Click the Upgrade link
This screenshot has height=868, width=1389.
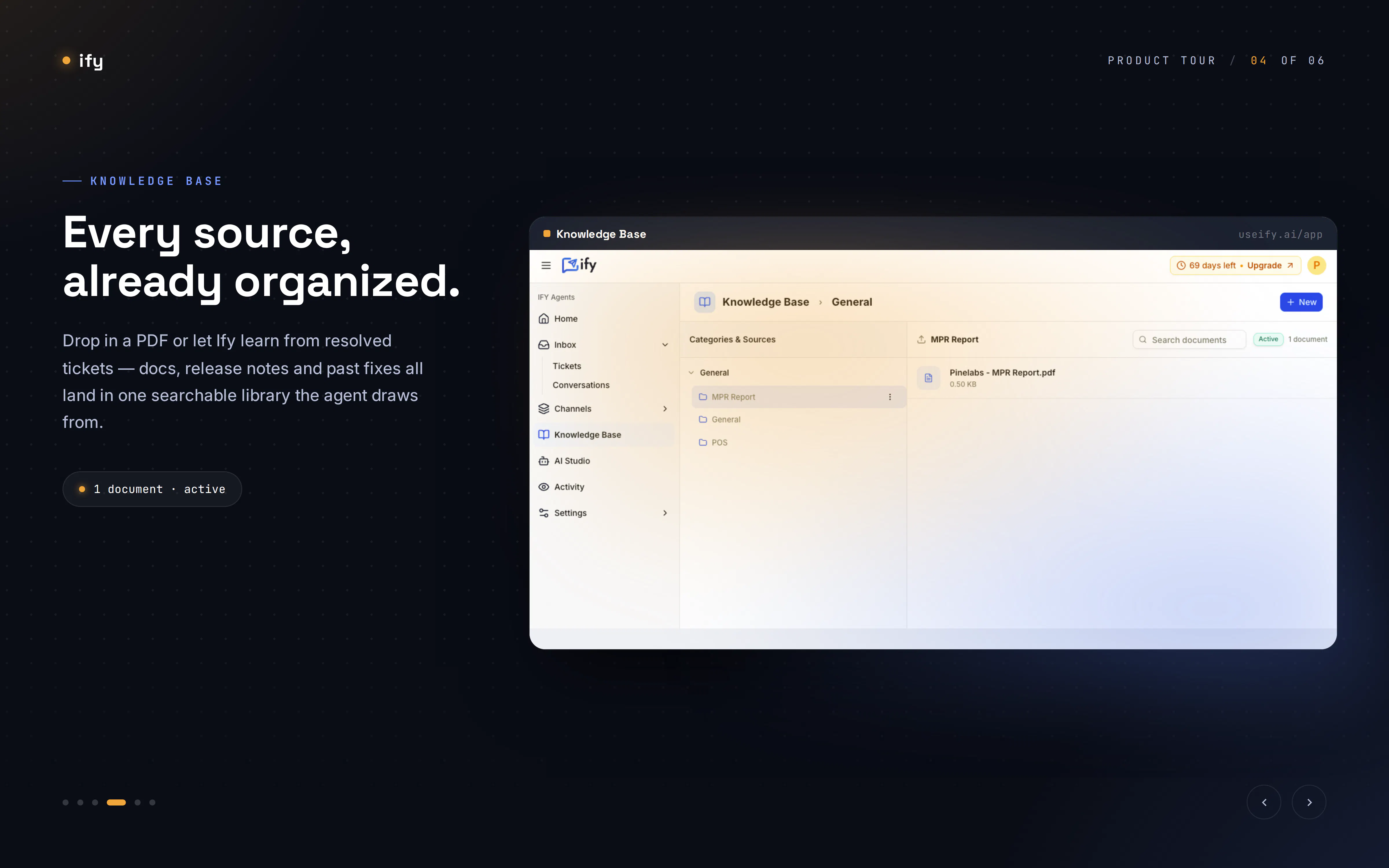click(x=1265, y=265)
